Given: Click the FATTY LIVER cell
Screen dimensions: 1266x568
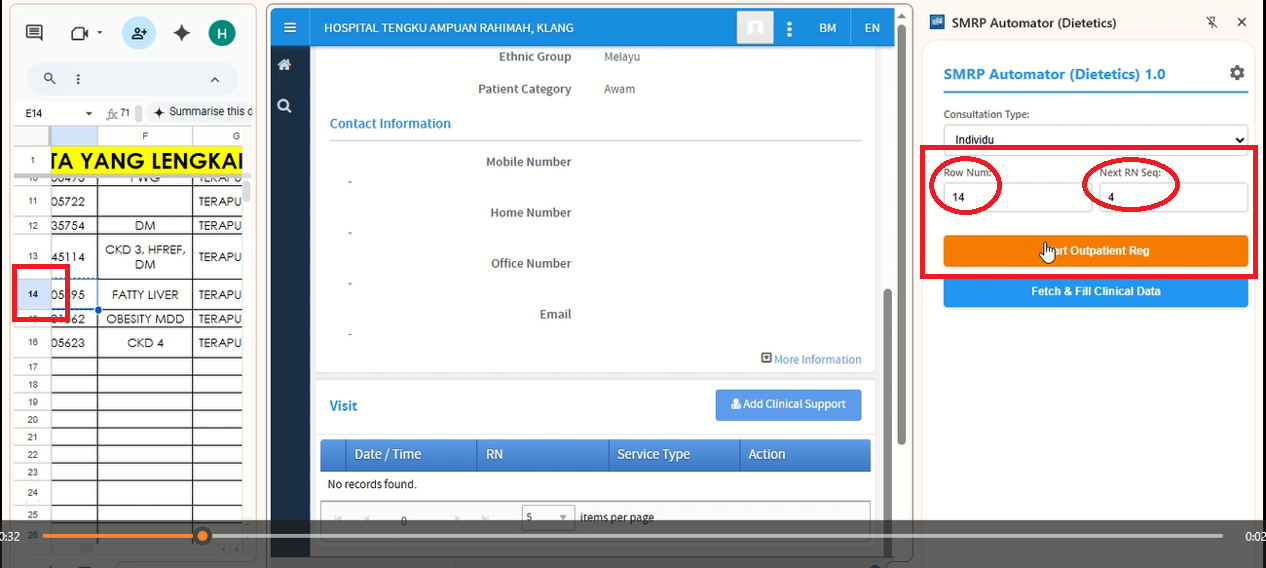Looking at the screenshot, I should coord(145,294).
